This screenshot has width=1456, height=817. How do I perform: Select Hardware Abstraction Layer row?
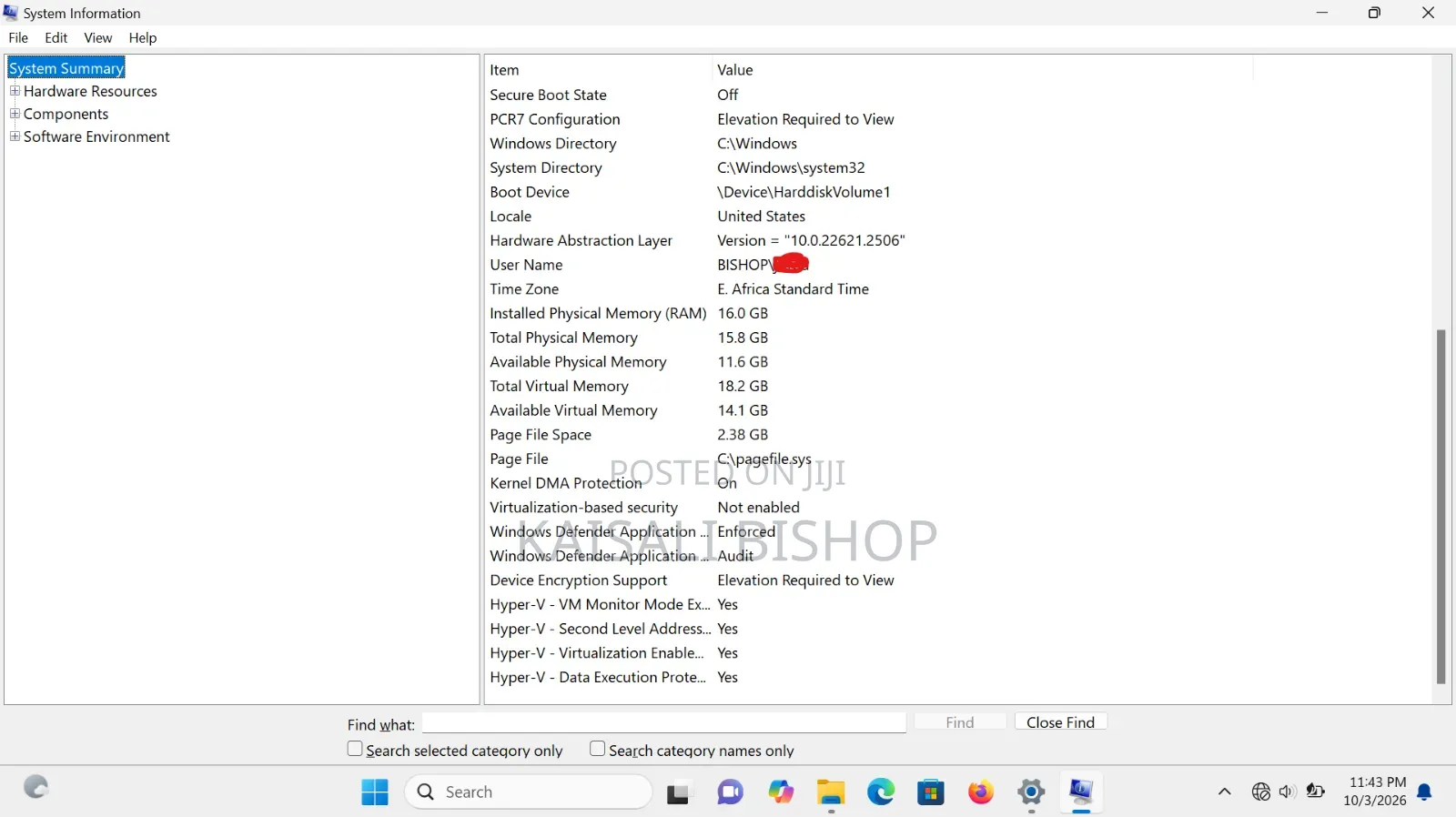869,240
